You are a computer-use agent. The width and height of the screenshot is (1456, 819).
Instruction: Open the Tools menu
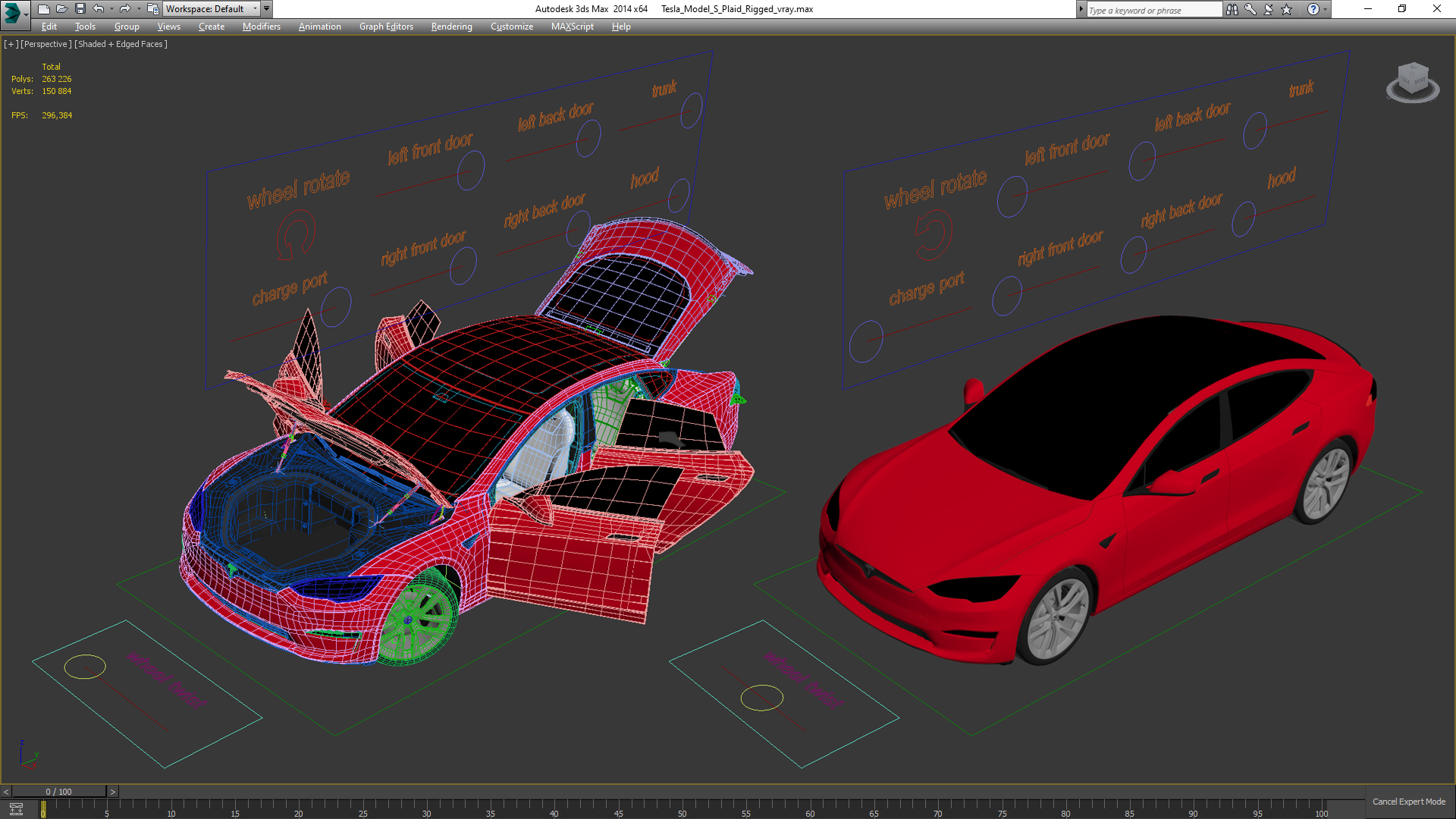[85, 27]
